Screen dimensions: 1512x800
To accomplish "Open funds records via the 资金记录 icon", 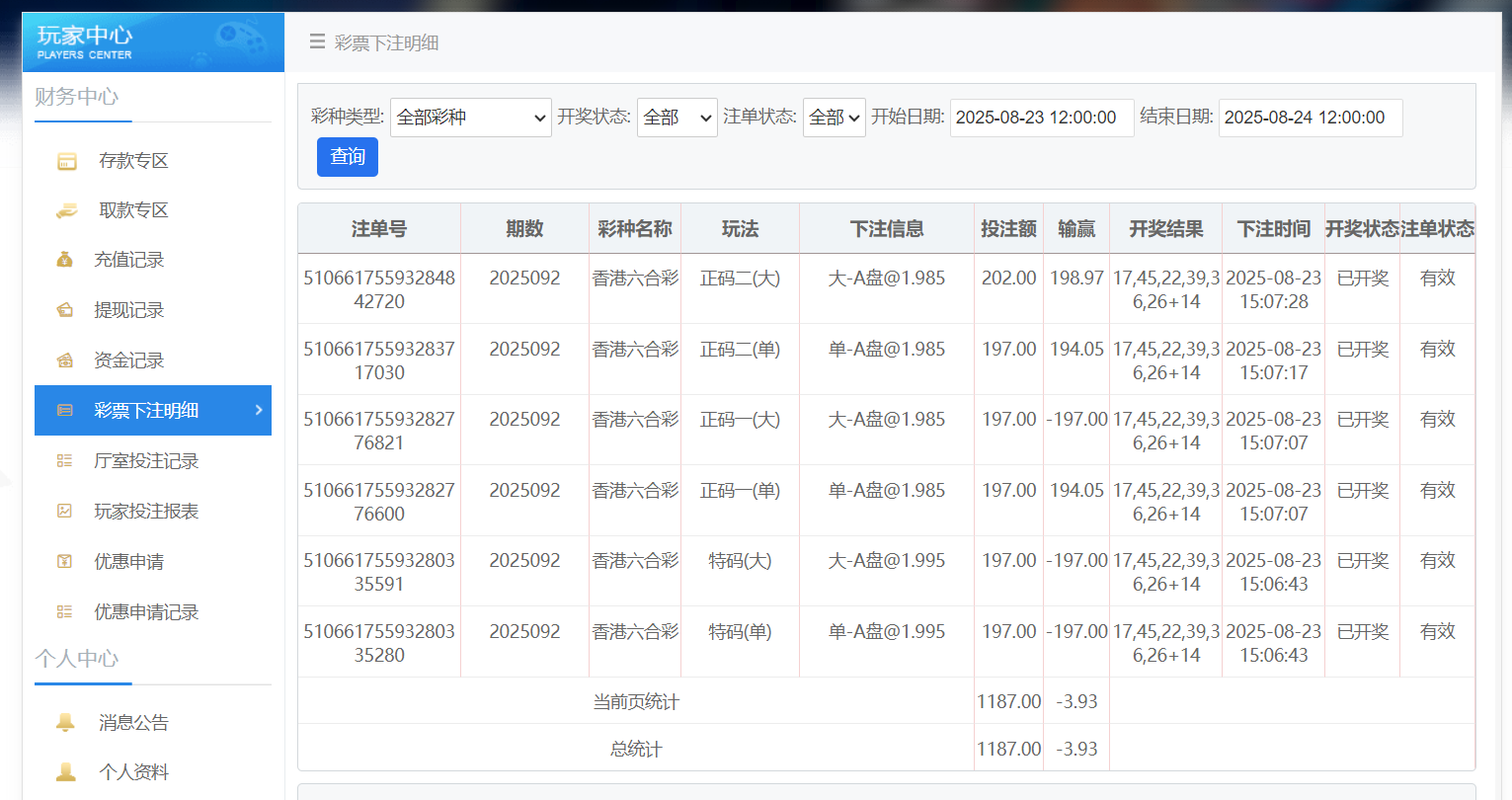I will point(66,360).
